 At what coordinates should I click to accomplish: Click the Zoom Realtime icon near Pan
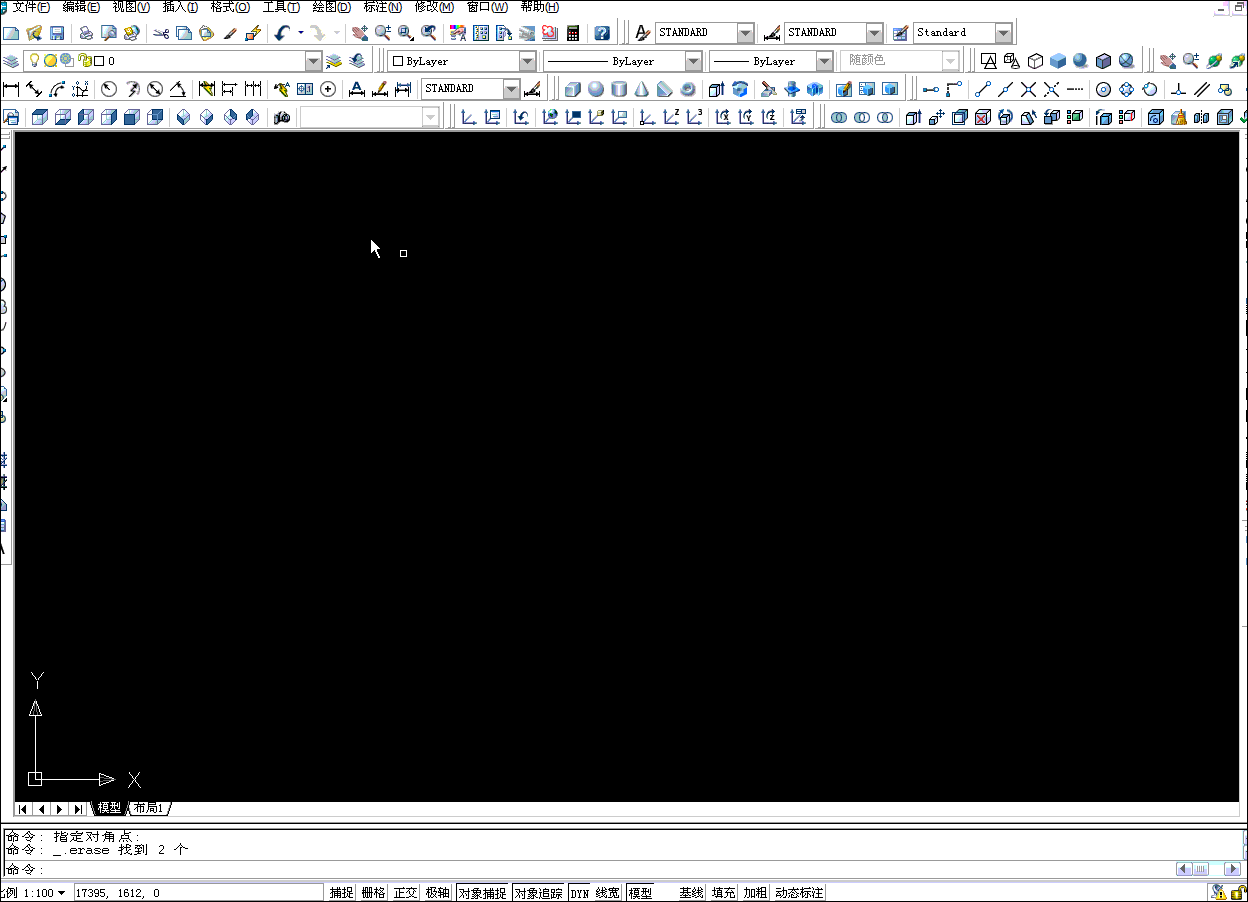click(x=383, y=33)
